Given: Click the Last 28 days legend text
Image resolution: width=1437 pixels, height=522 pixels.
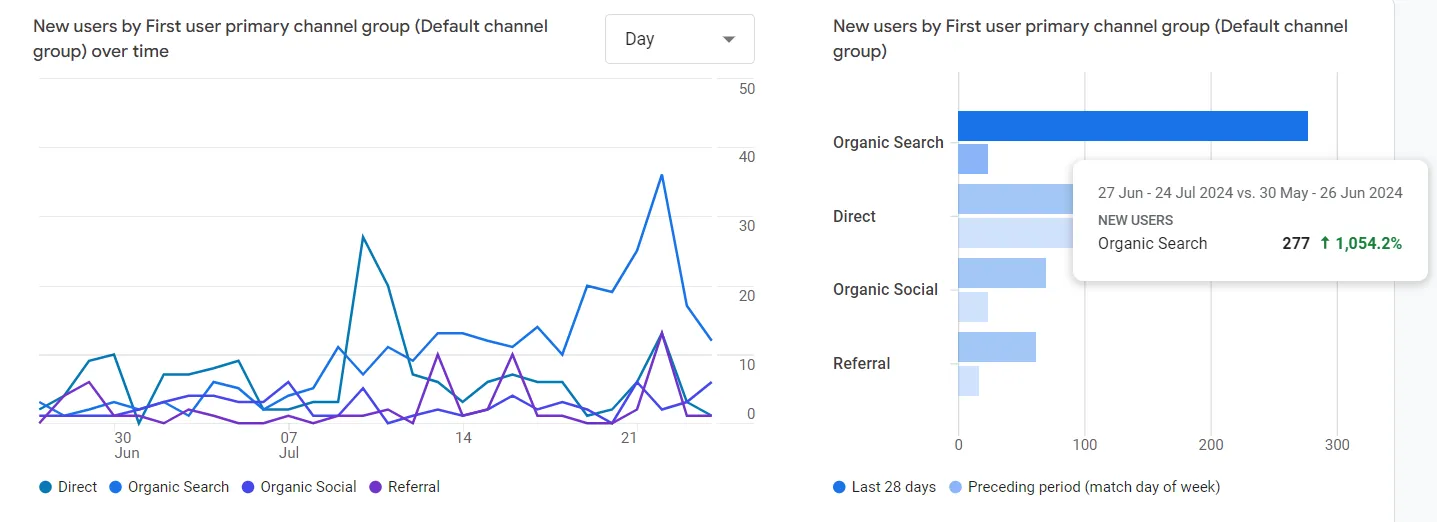Looking at the screenshot, I should point(894,487).
